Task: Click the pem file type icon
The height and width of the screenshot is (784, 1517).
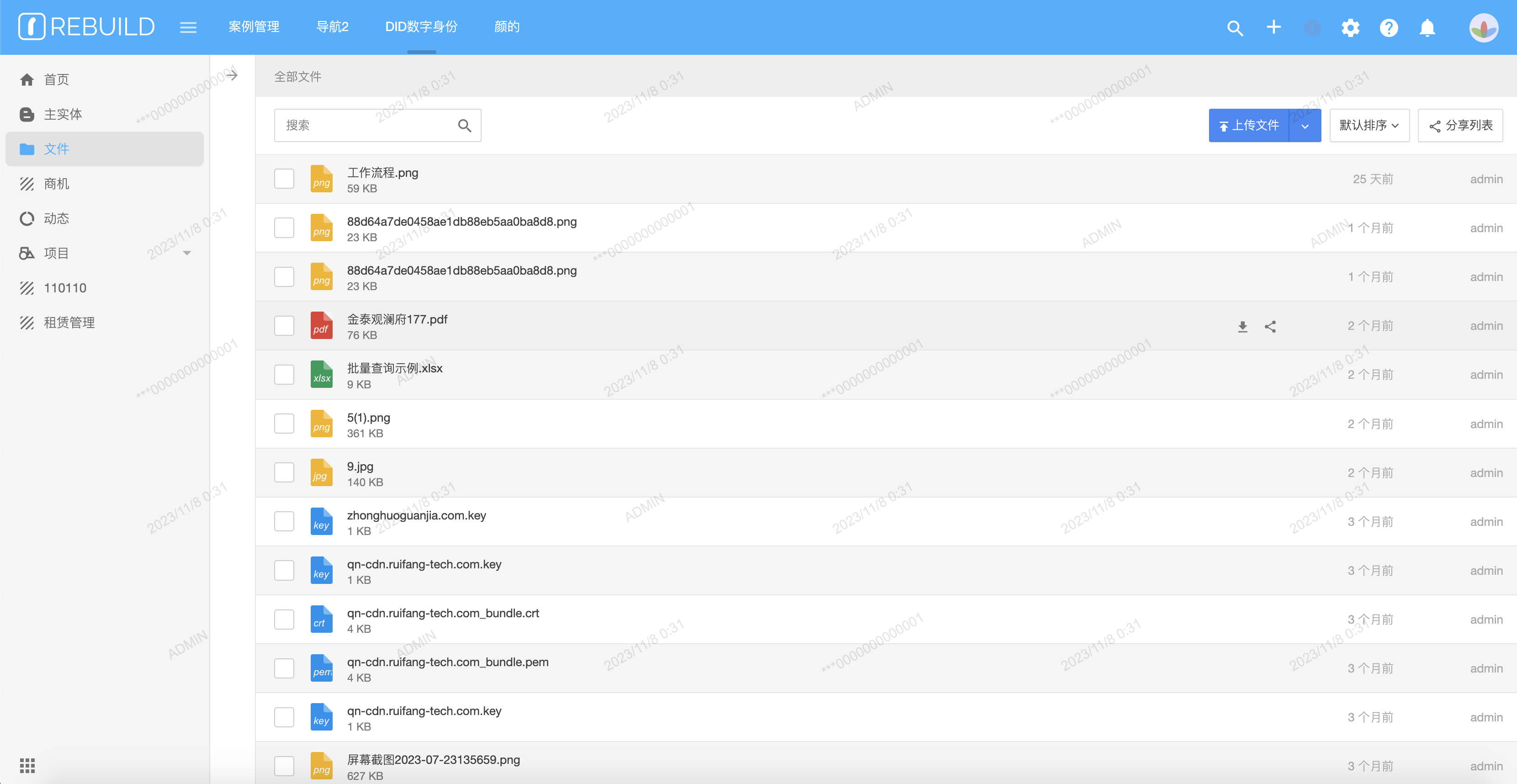Action: click(x=322, y=668)
